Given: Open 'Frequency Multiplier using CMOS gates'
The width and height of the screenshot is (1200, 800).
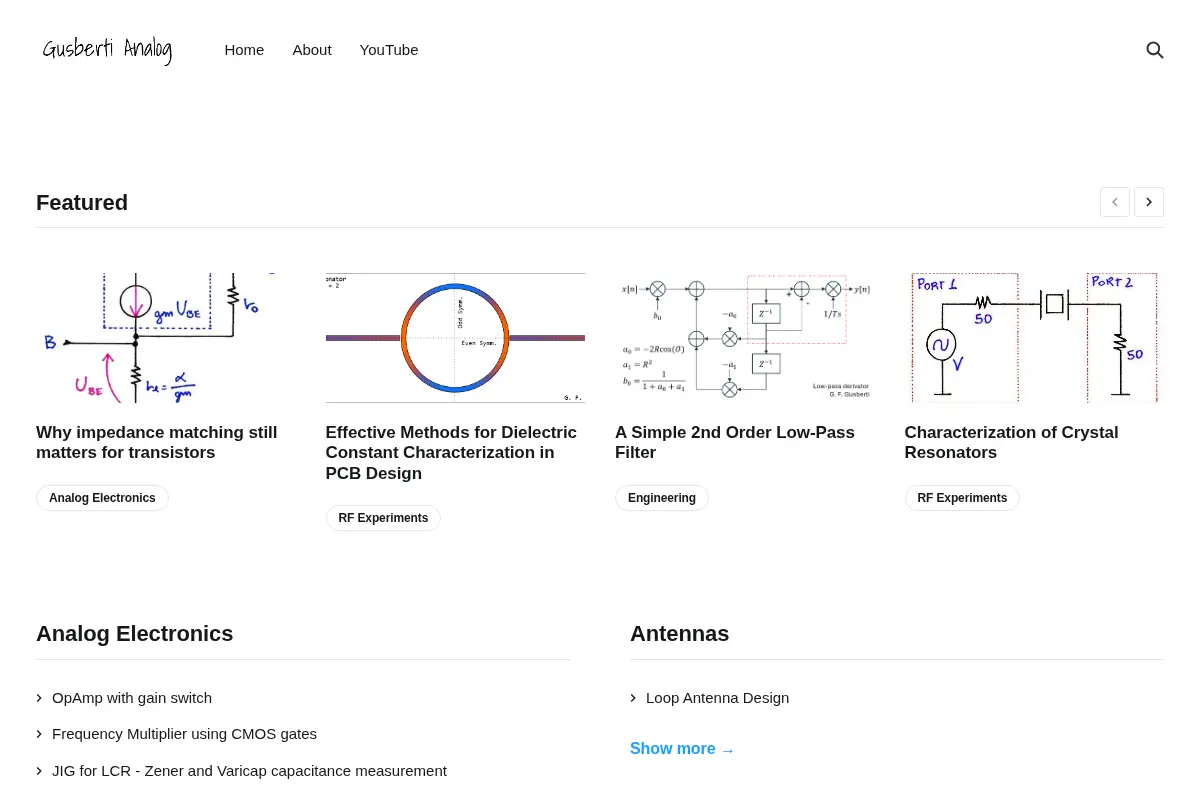Looking at the screenshot, I should point(184,734).
